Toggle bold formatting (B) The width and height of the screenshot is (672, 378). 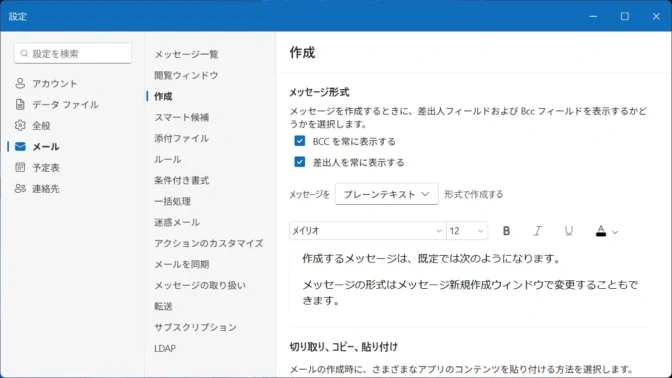click(x=506, y=231)
